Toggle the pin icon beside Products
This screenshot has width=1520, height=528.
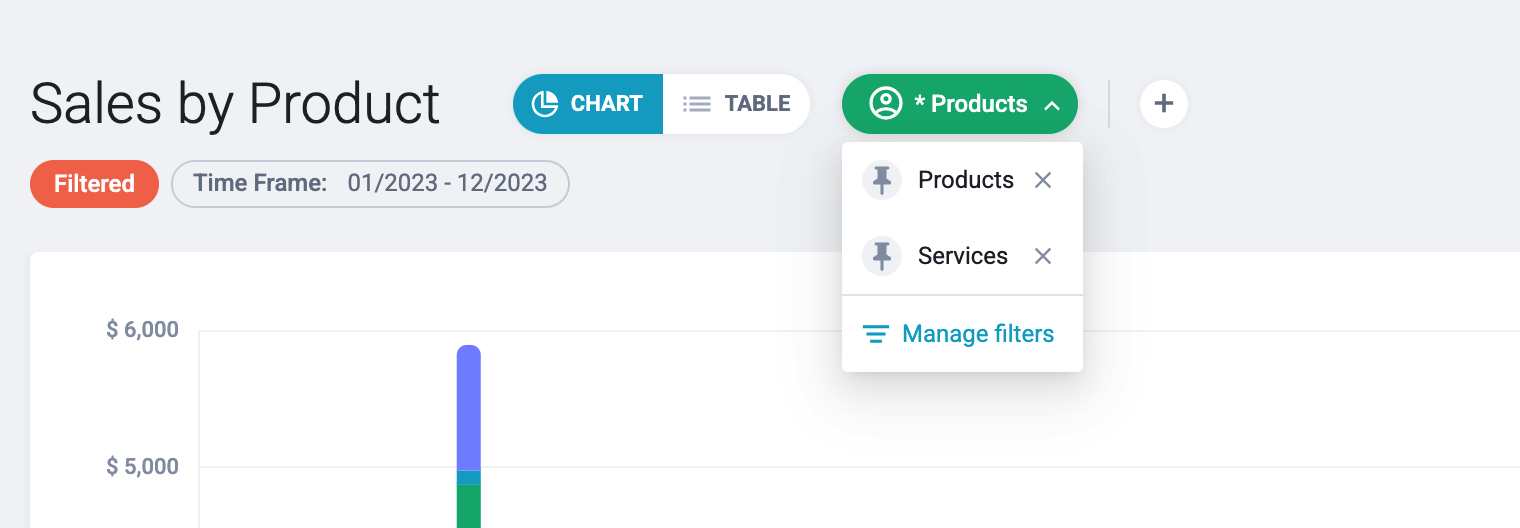point(882,180)
